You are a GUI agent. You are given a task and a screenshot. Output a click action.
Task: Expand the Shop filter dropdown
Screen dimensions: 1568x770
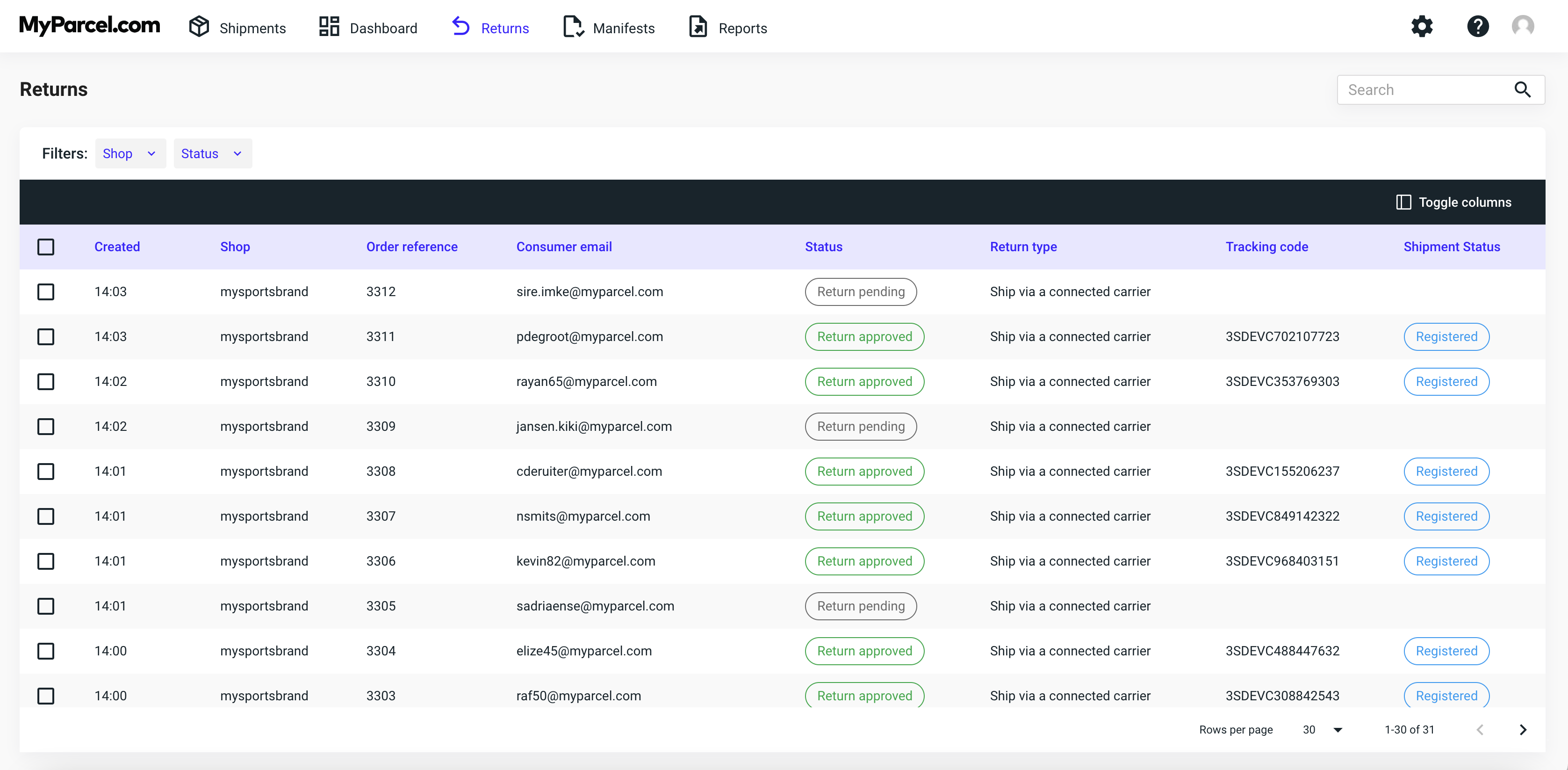[x=130, y=153]
